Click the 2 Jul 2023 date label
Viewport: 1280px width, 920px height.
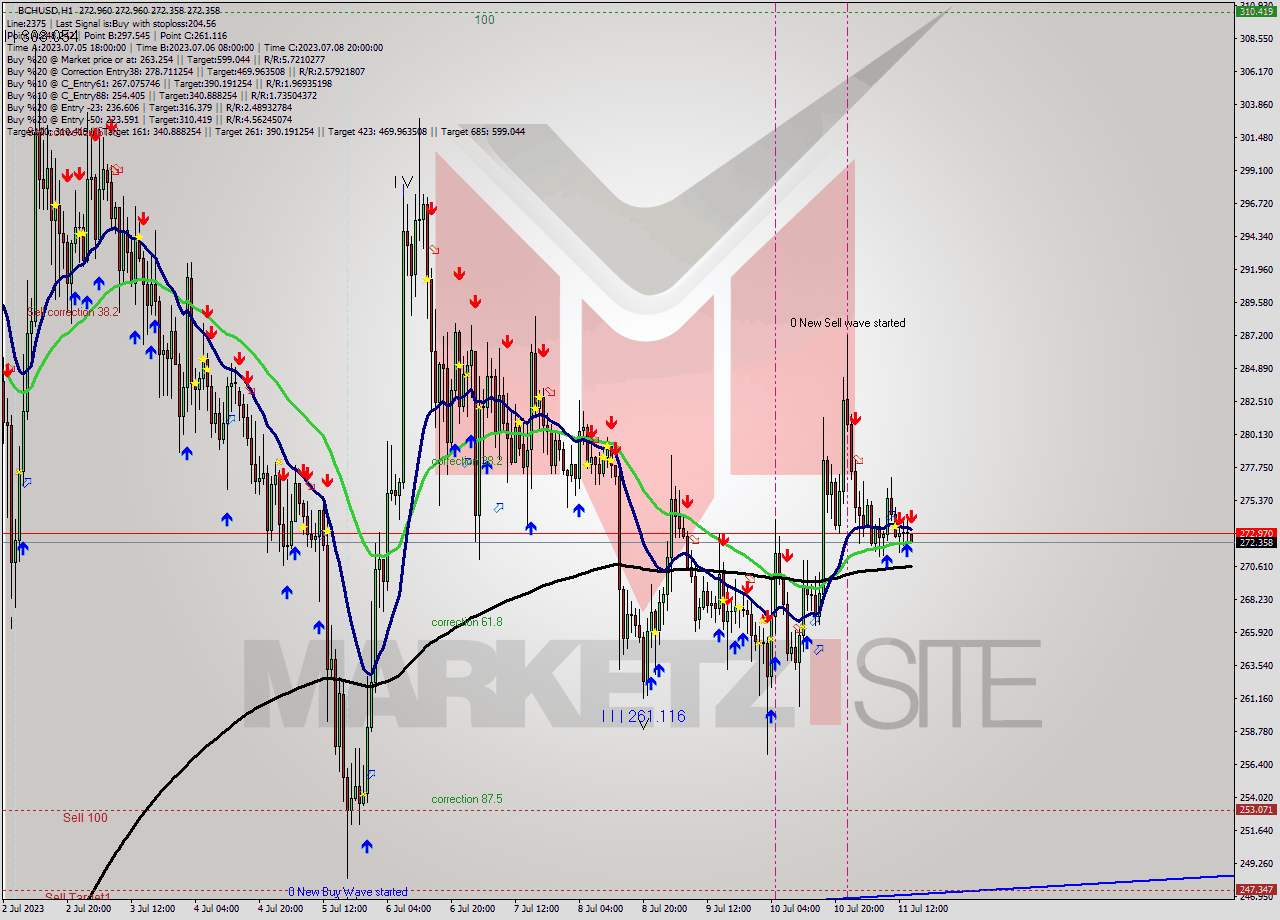[x=24, y=909]
